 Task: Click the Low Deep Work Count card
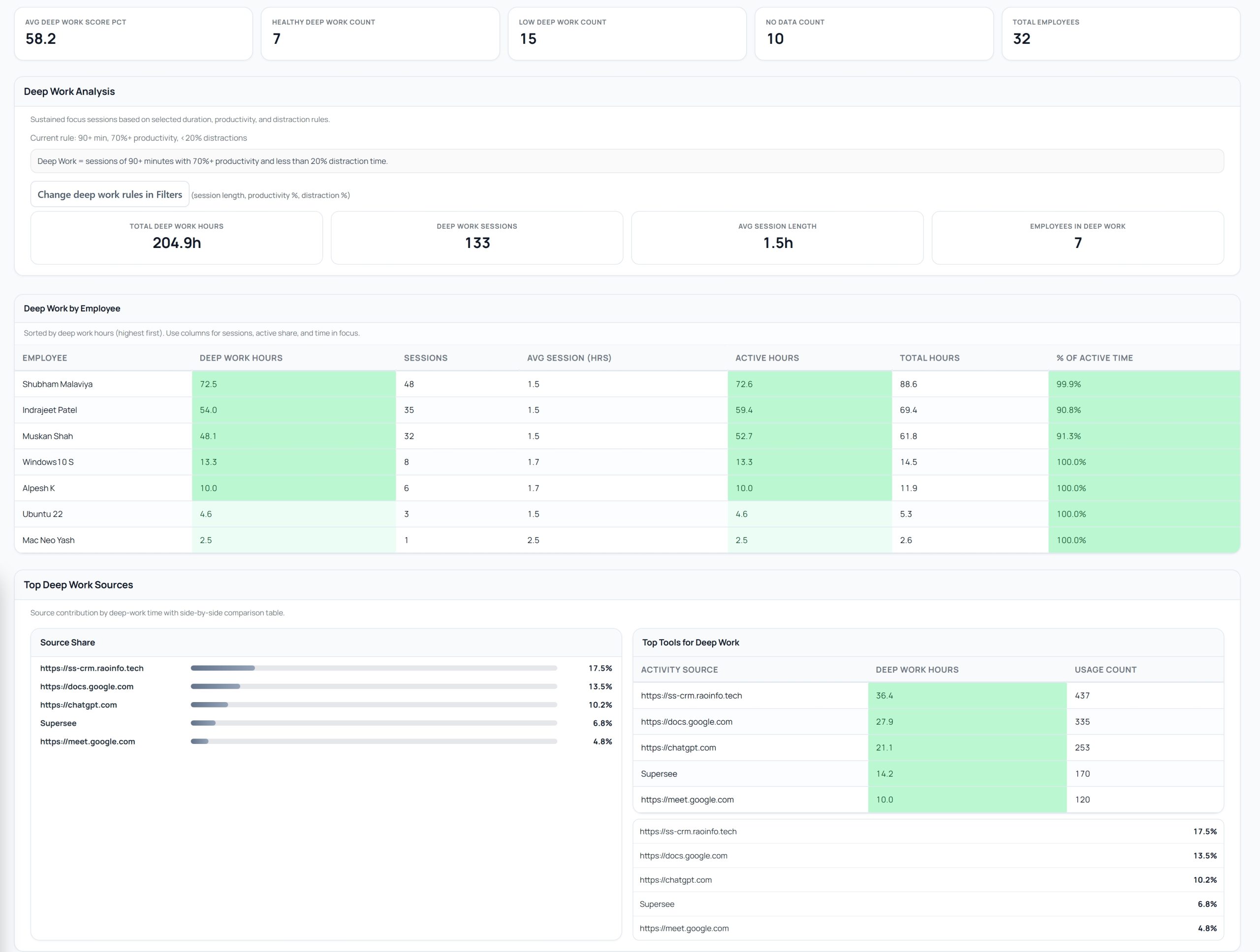(x=627, y=33)
